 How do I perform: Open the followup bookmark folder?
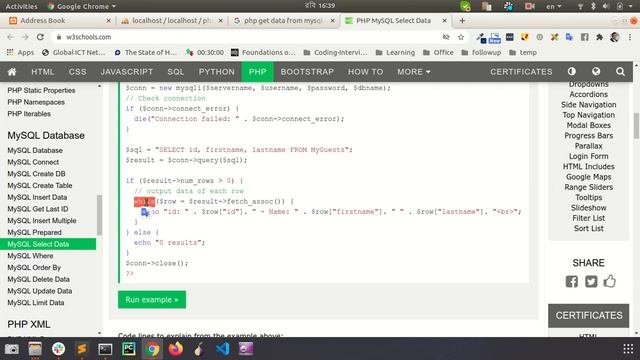[x=481, y=52]
